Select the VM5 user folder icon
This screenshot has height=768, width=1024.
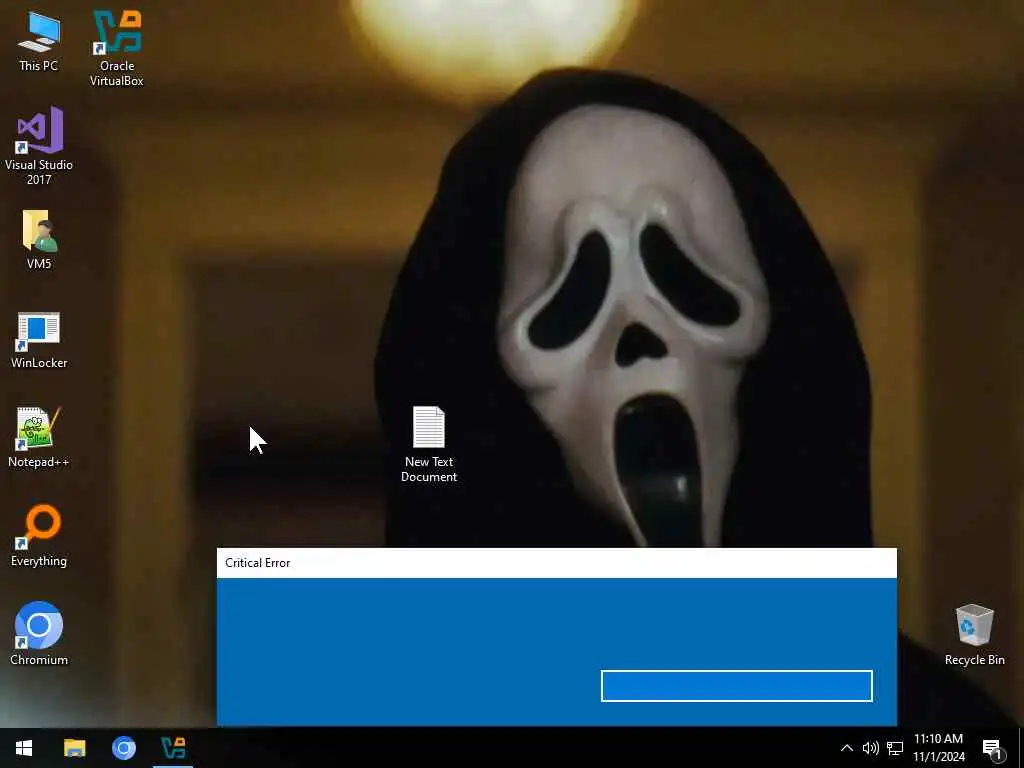[39, 240]
